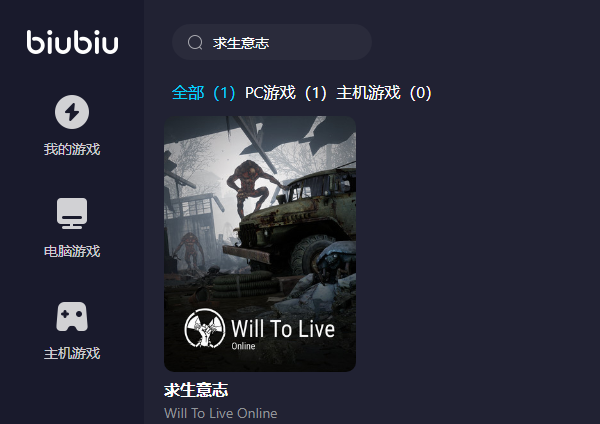600x424 pixels.
Task: Click the magnifier search icon
Action: [195, 42]
